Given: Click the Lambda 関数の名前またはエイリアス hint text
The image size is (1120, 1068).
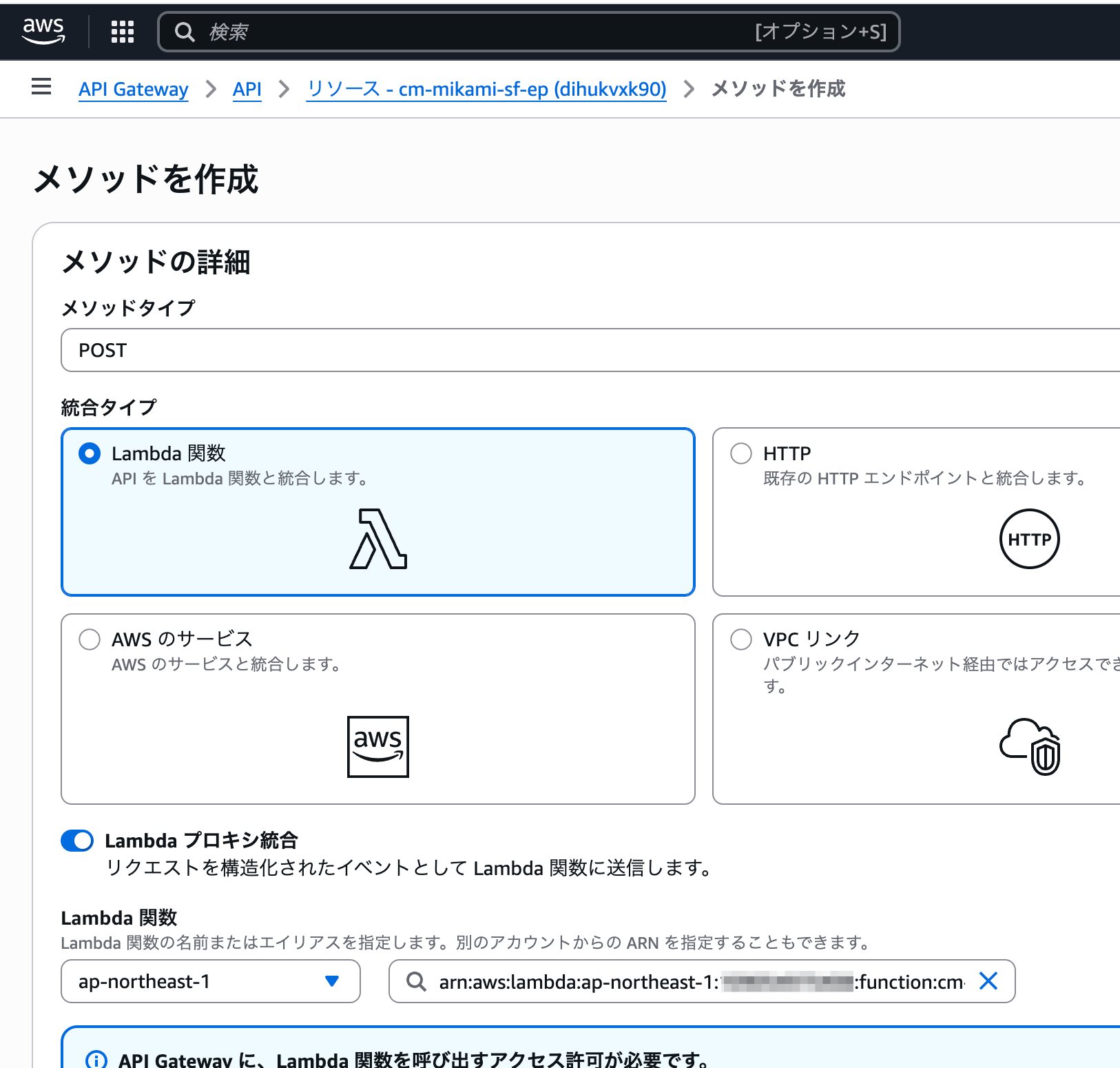Looking at the screenshot, I should point(466,943).
